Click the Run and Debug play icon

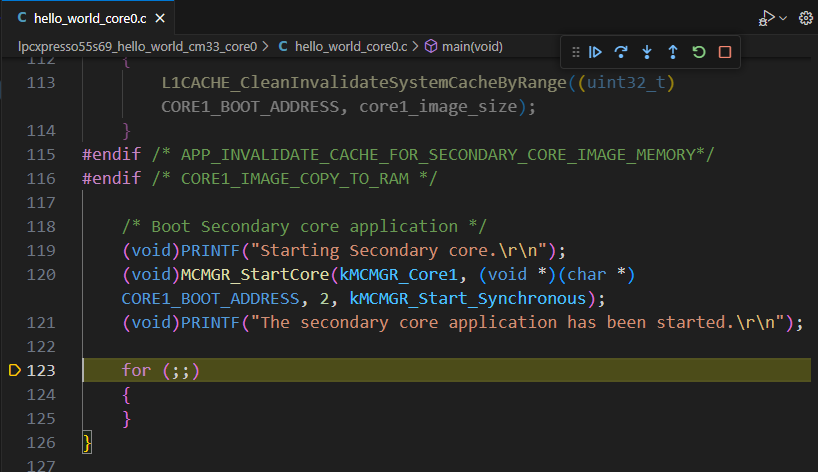[766, 18]
